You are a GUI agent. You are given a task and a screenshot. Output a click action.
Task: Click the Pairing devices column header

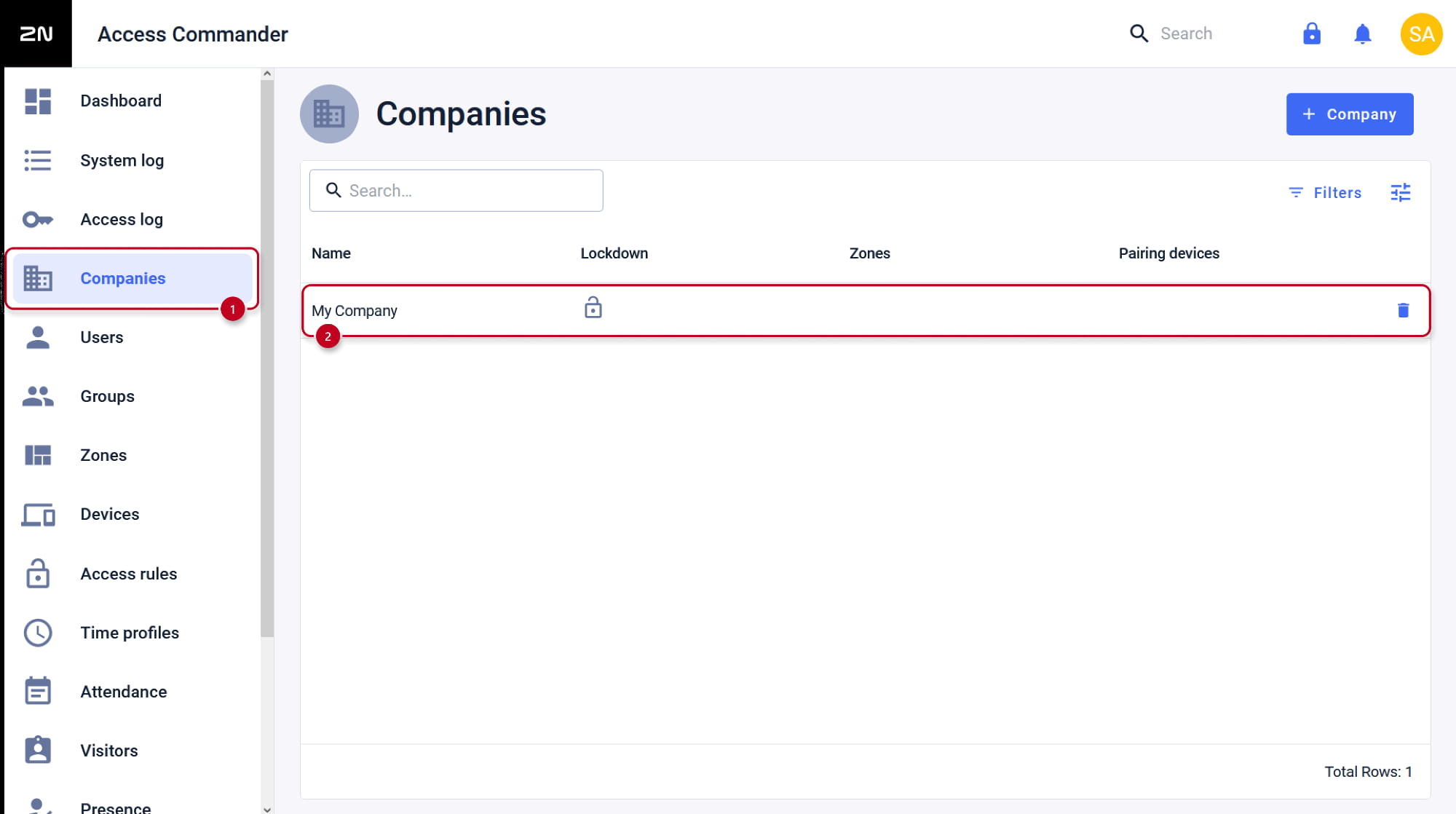click(1169, 253)
